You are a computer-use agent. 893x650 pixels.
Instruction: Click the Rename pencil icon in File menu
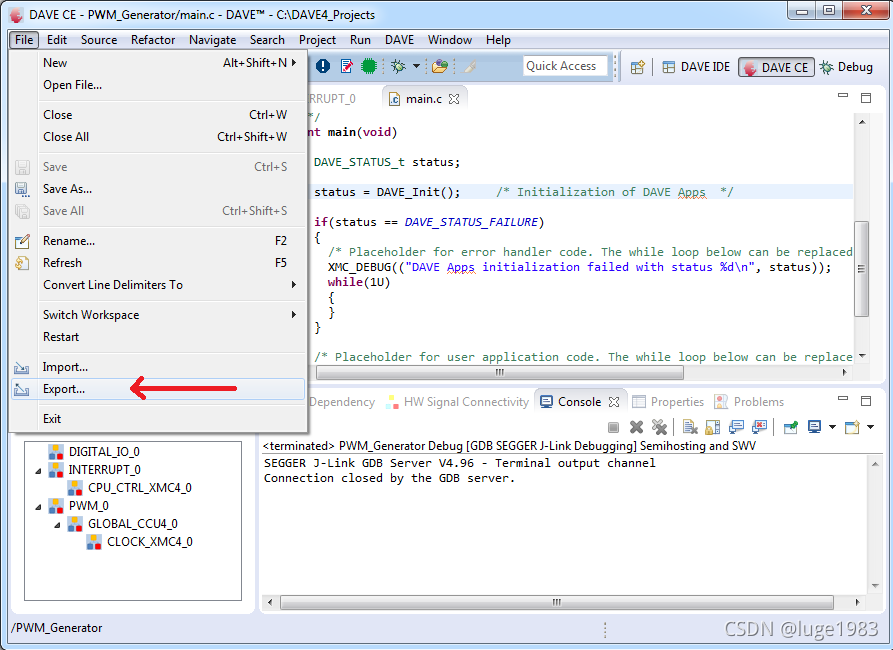[22, 241]
